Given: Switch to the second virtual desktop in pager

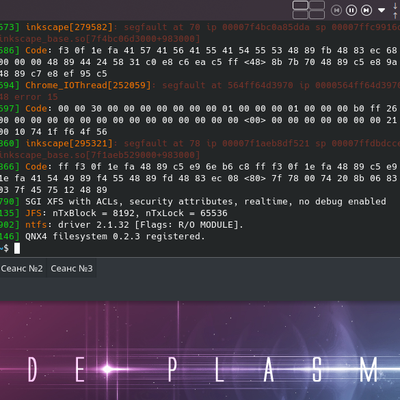Looking at the screenshot, I should (317, 5).
